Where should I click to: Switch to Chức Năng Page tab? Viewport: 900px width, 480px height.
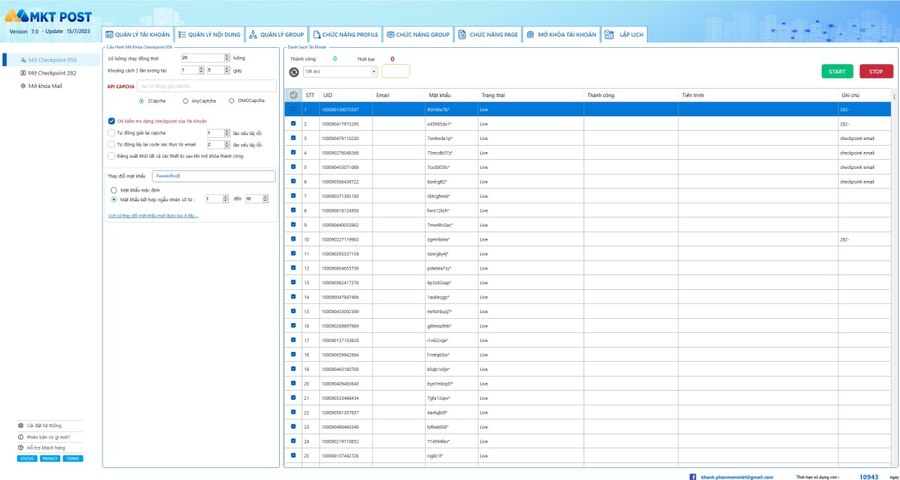tap(488, 34)
